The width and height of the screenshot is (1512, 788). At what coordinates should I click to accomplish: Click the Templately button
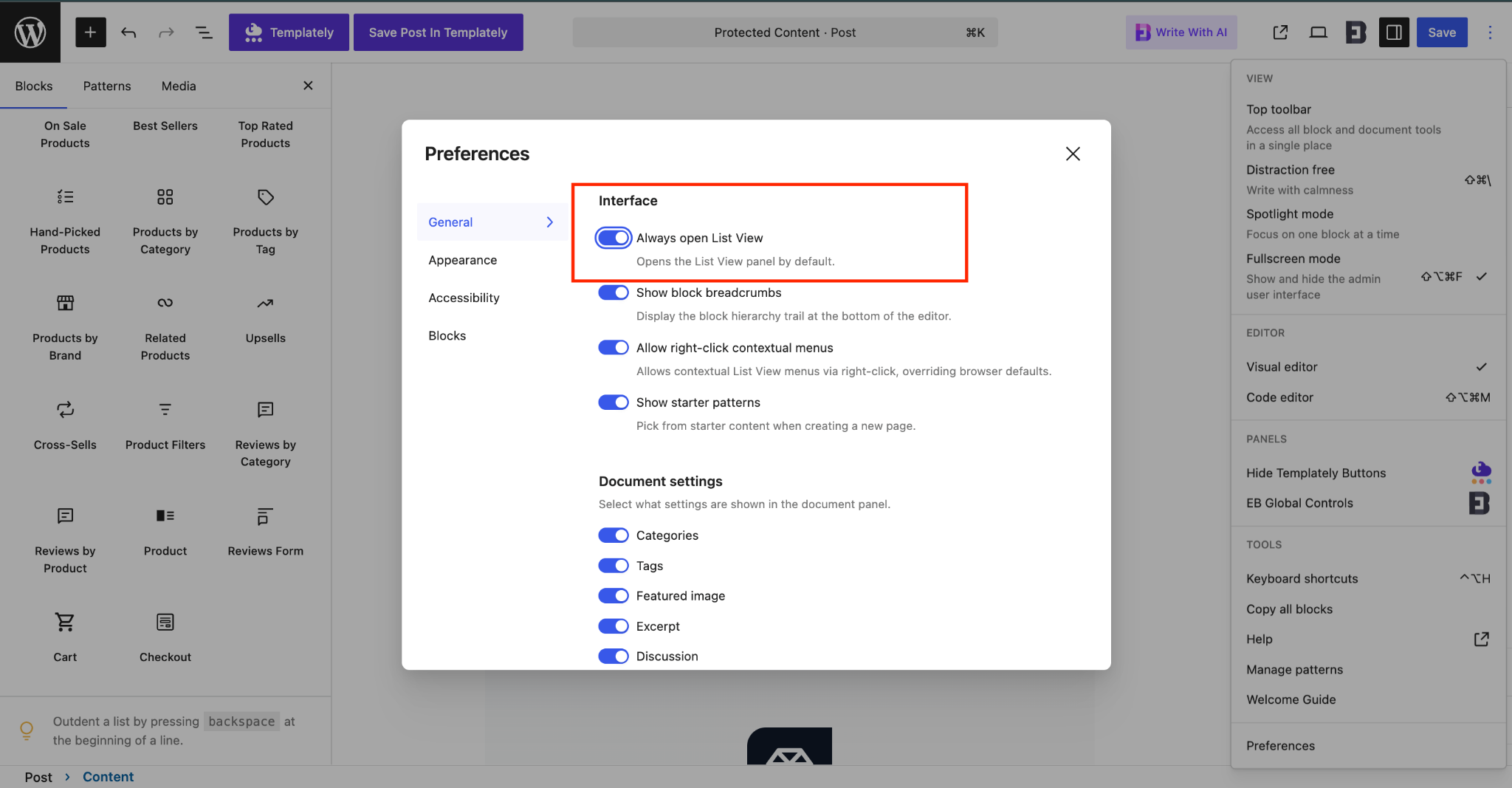click(289, 32)
